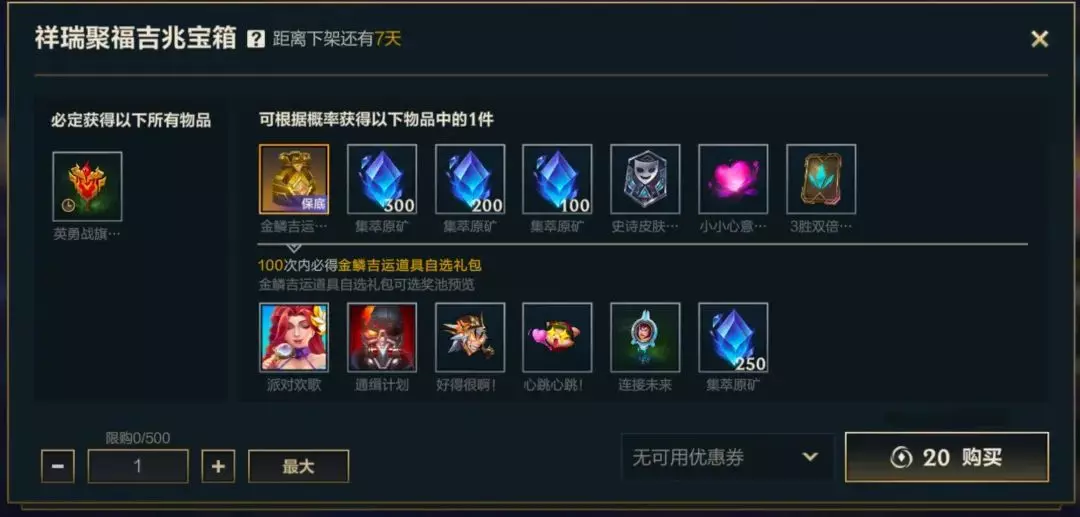Decrease purchase quantity with minus button

pos(58,466)
